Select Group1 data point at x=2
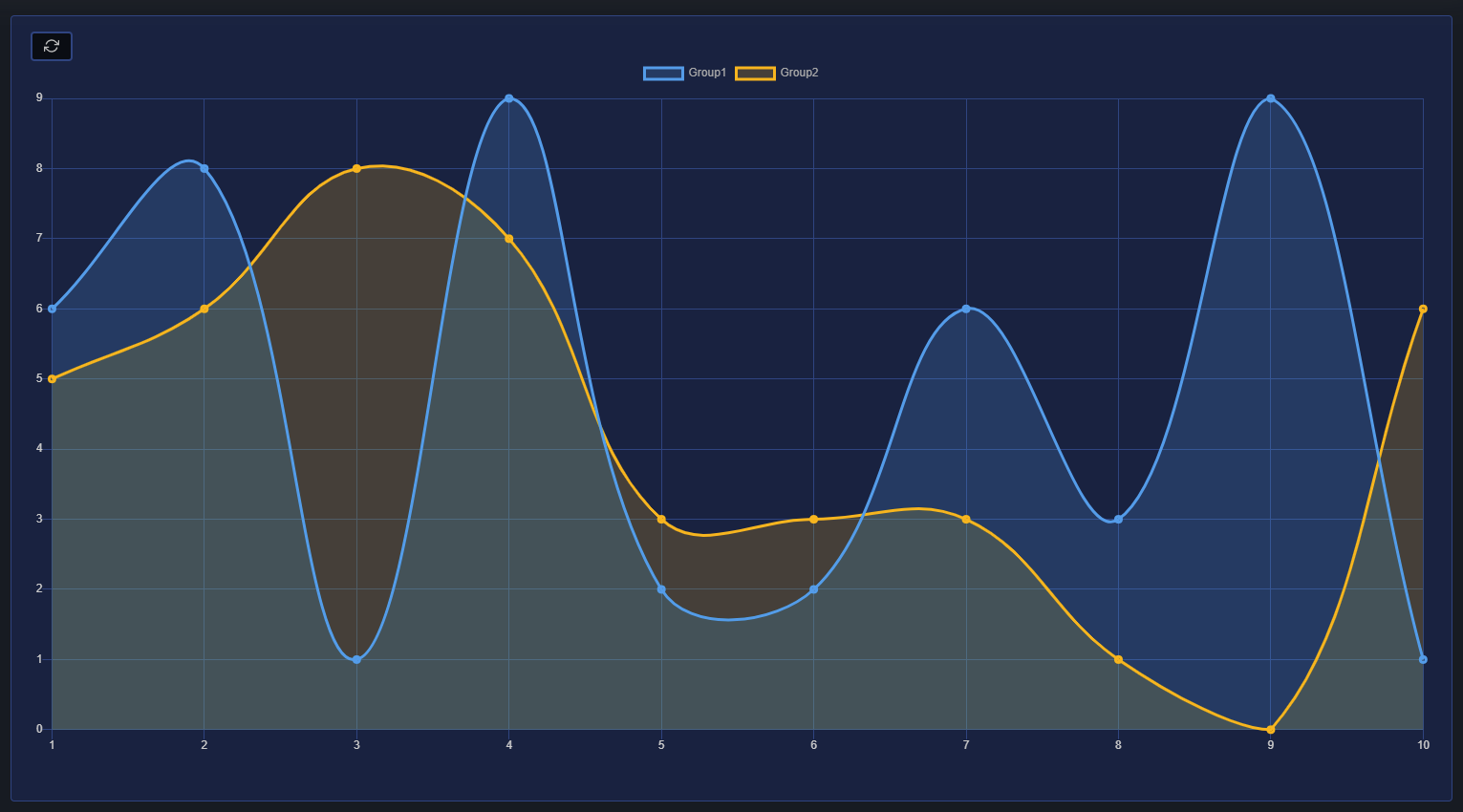 (x=204, y=168)
